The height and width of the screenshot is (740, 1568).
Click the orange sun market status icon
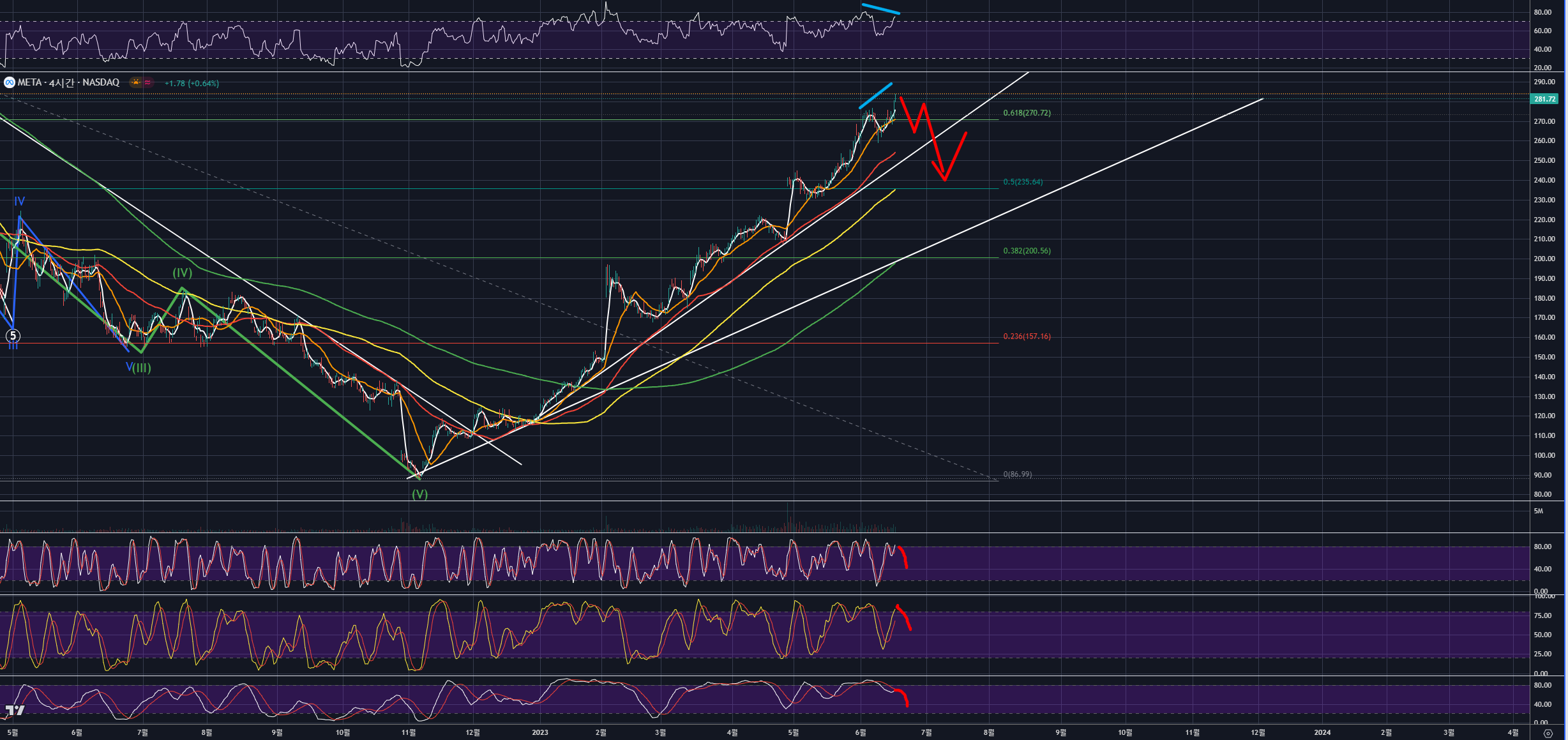click(x=135, y=82)
